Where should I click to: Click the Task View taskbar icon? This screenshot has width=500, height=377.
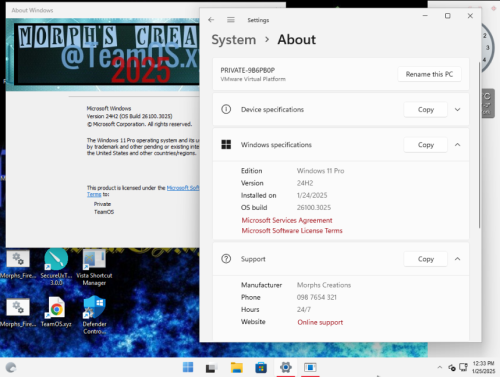pos(211,367)
